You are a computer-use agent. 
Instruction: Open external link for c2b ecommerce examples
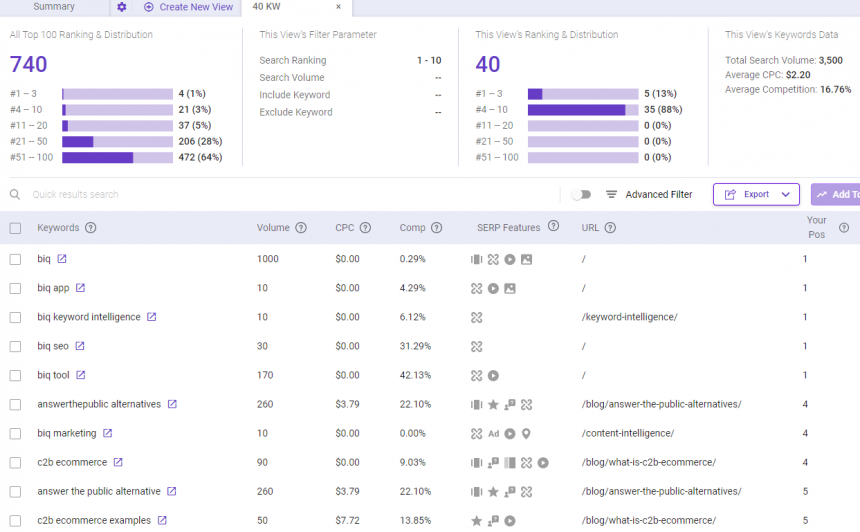[x=162, y=520]
